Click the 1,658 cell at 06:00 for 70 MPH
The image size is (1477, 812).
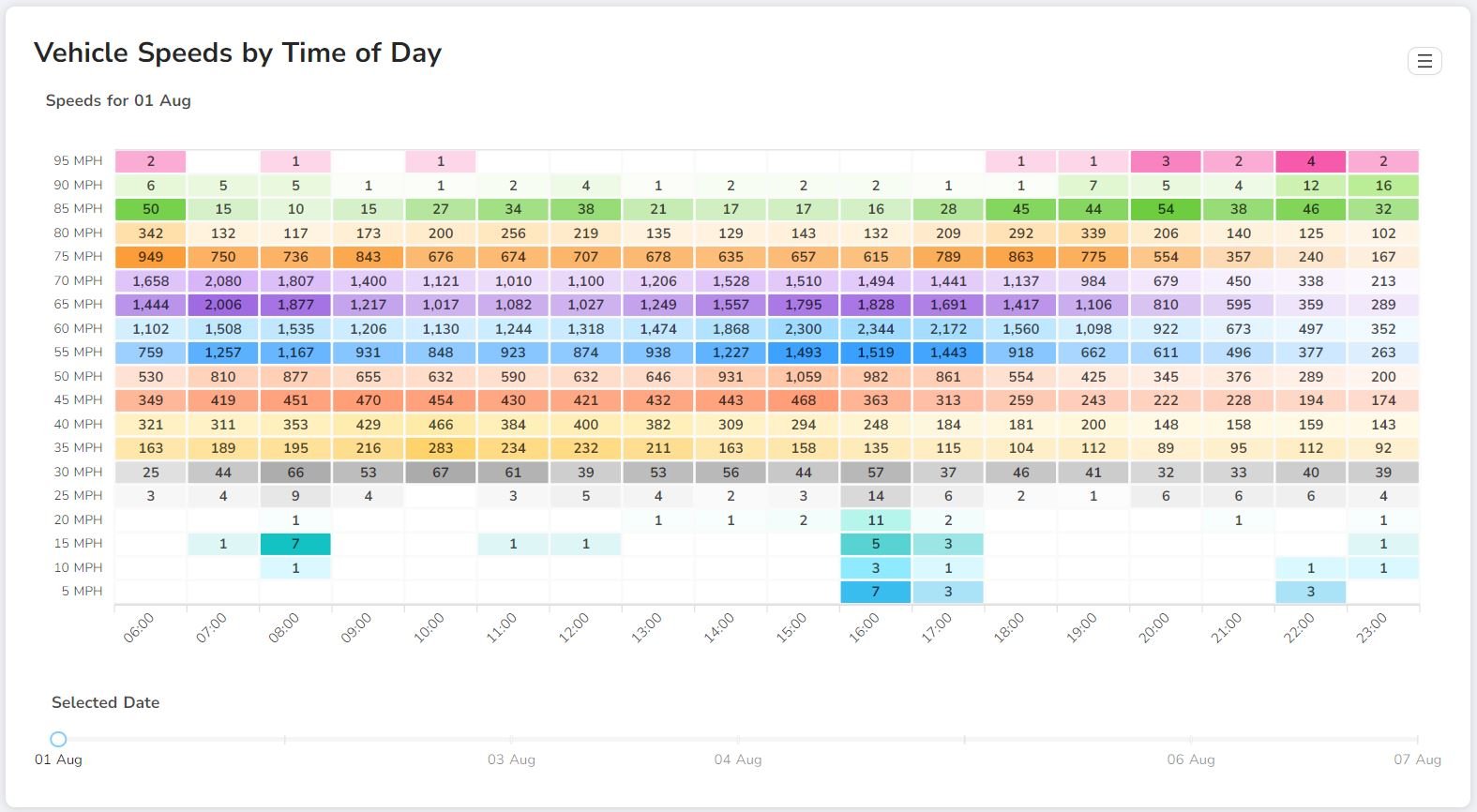[x=150, y=280]
